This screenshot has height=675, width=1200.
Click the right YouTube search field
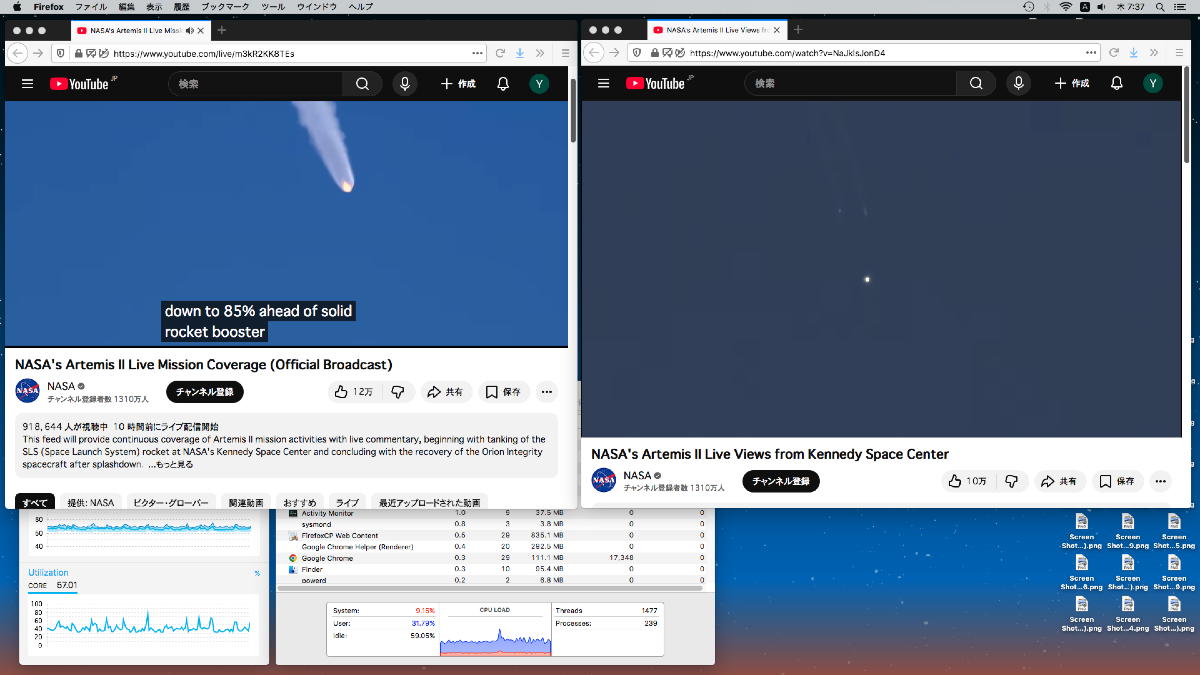851,84
